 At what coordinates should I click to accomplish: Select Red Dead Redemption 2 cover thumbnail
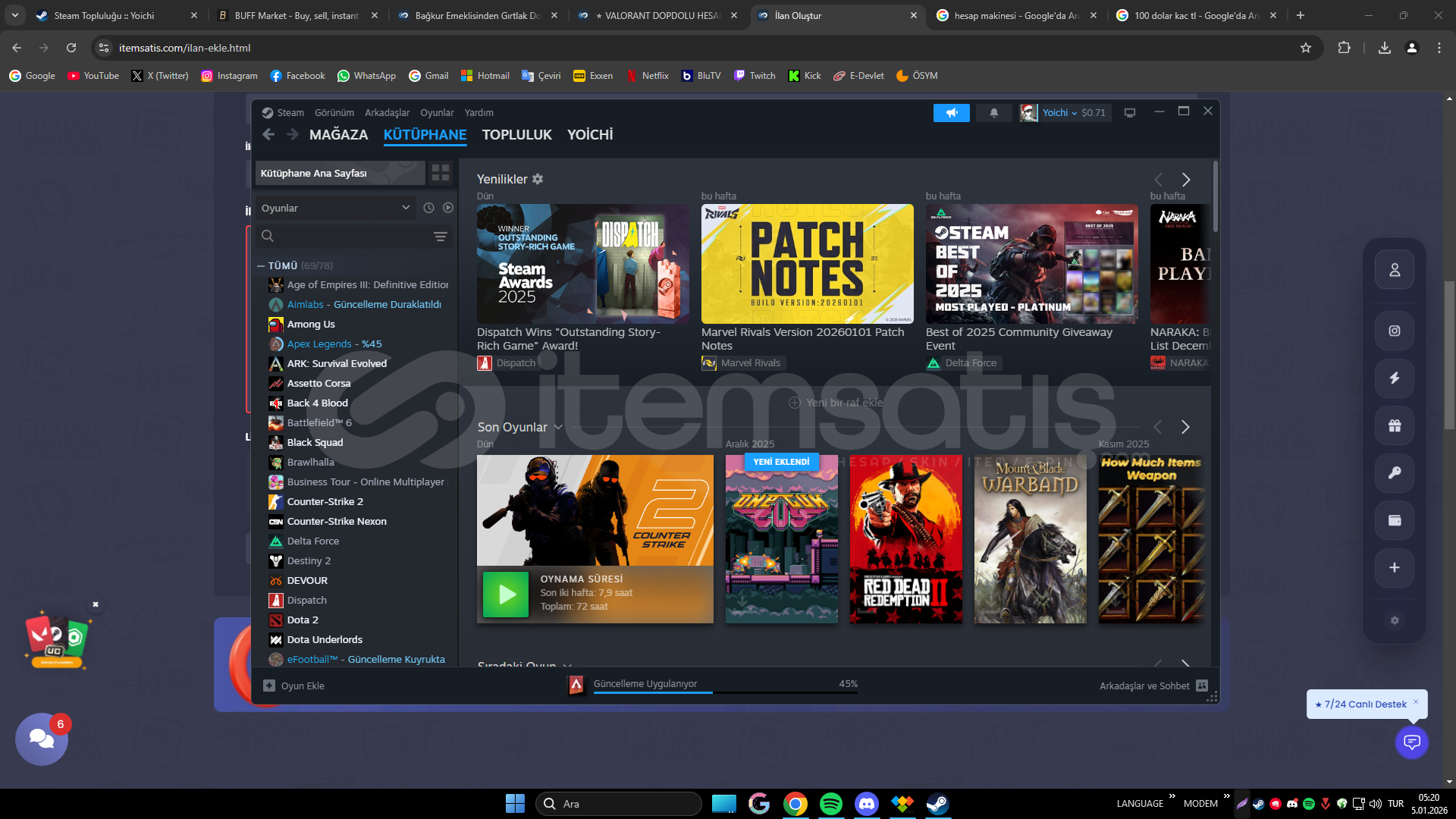[905, 539]
